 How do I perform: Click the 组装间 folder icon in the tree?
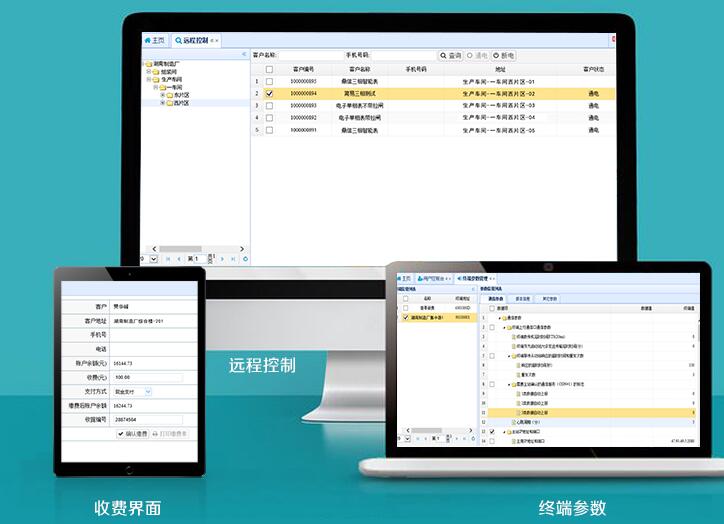(156, 72)
